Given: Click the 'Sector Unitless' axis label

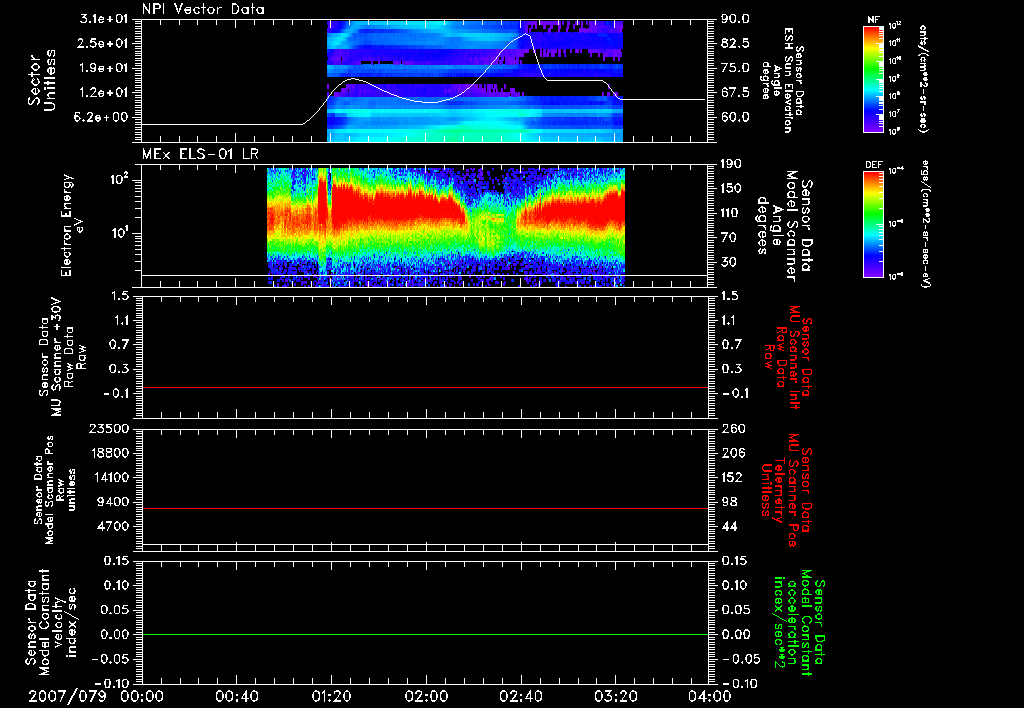Looking at the screenshot, I should tap(42, 80).
